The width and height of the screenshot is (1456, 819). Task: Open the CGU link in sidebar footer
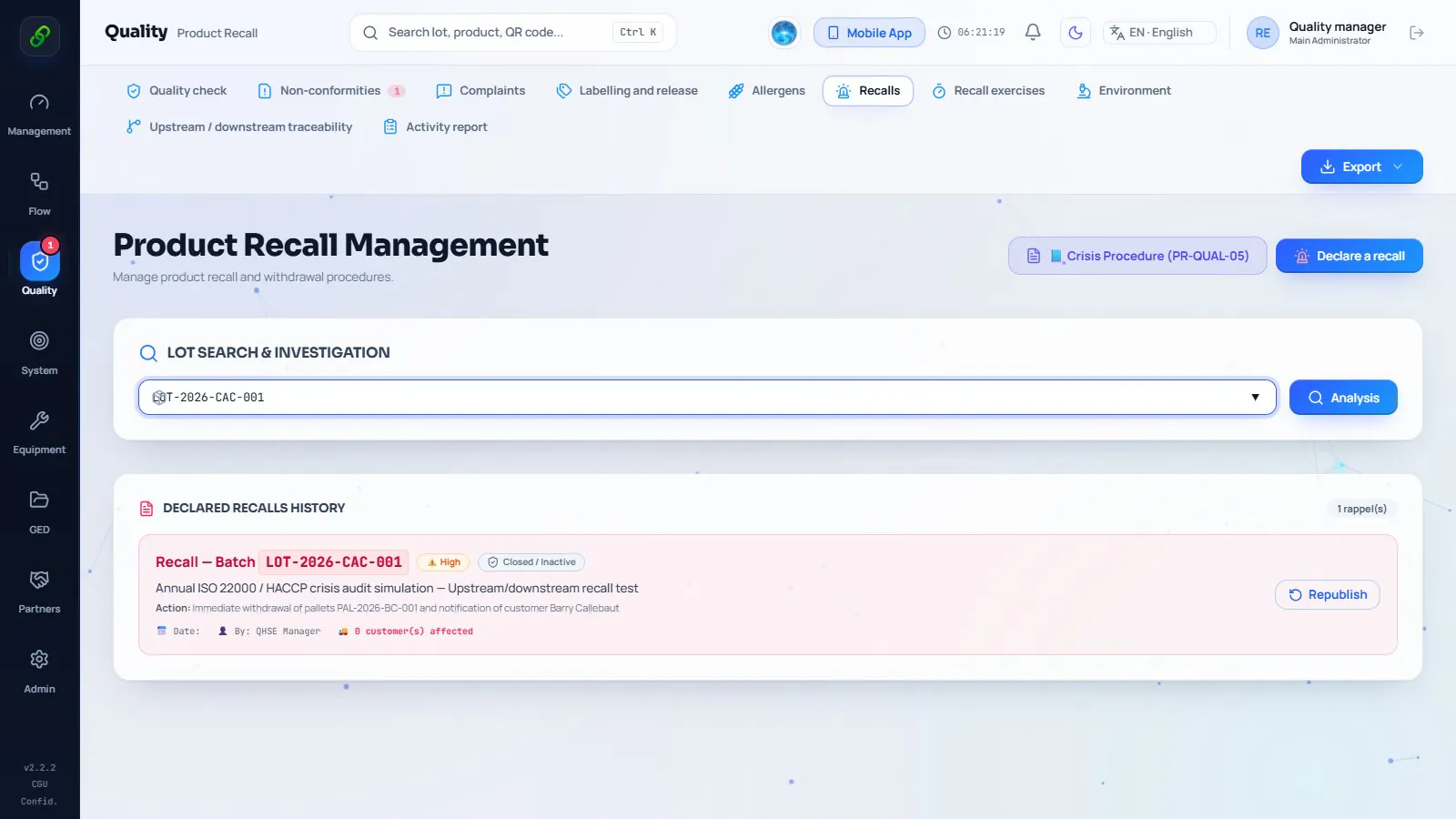(x=39, y=784)
